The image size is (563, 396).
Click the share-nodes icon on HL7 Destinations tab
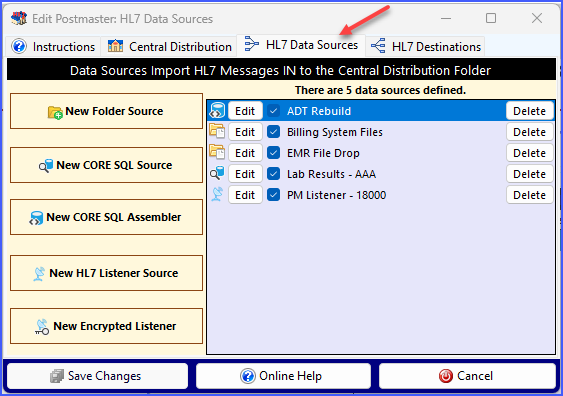pyautogui.click(x=378, y=46)
